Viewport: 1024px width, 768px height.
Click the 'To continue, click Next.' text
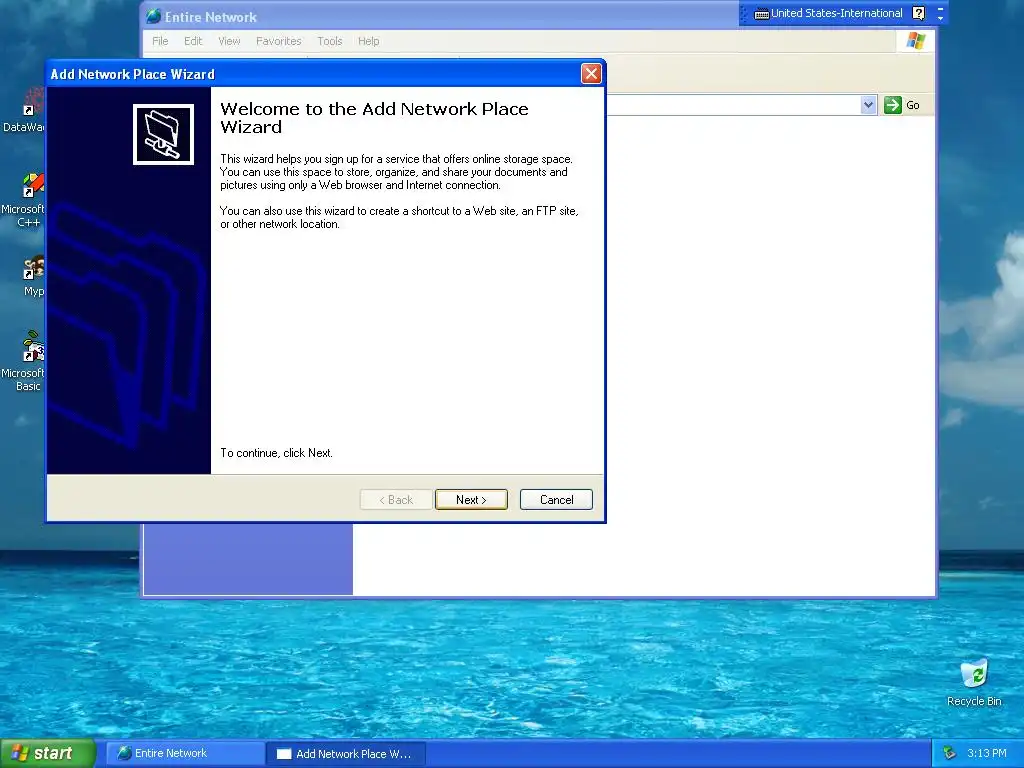(276, 453)
